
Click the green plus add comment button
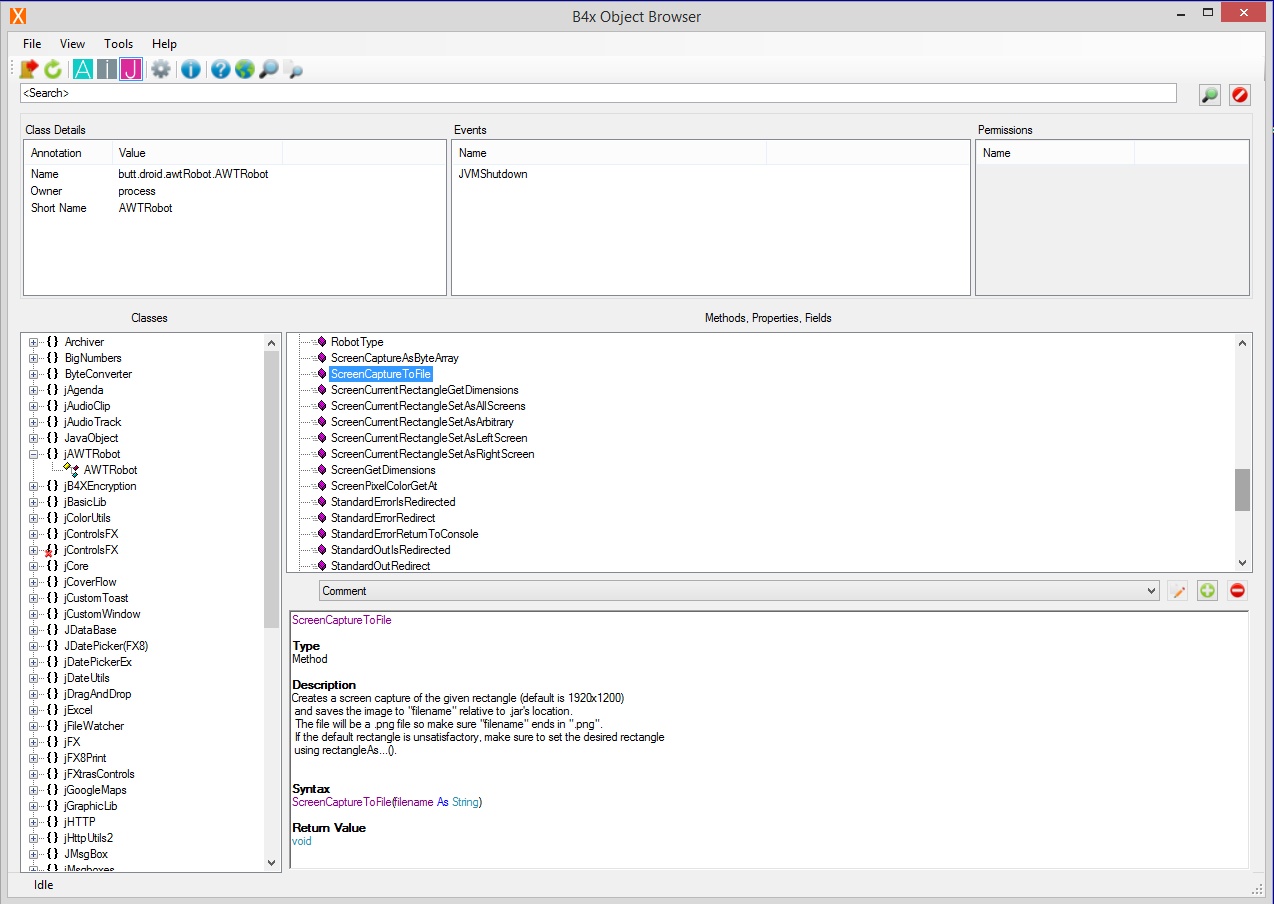[x=1207, y=591]
